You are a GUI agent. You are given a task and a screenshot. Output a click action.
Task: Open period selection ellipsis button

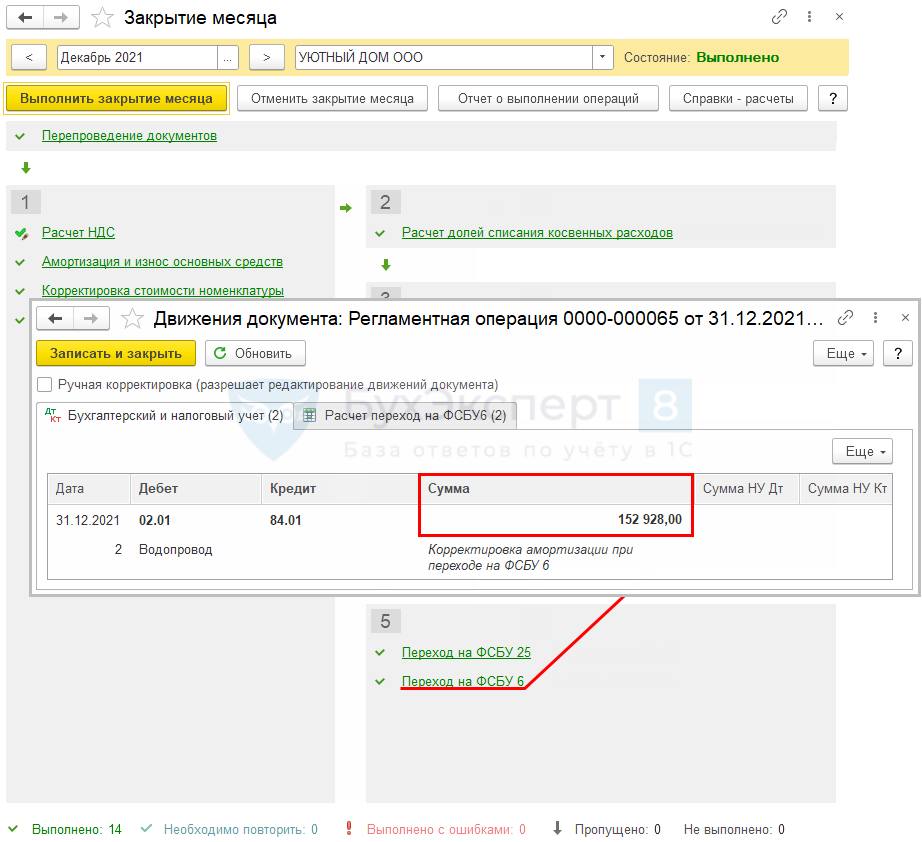click(x=228, y=58)
